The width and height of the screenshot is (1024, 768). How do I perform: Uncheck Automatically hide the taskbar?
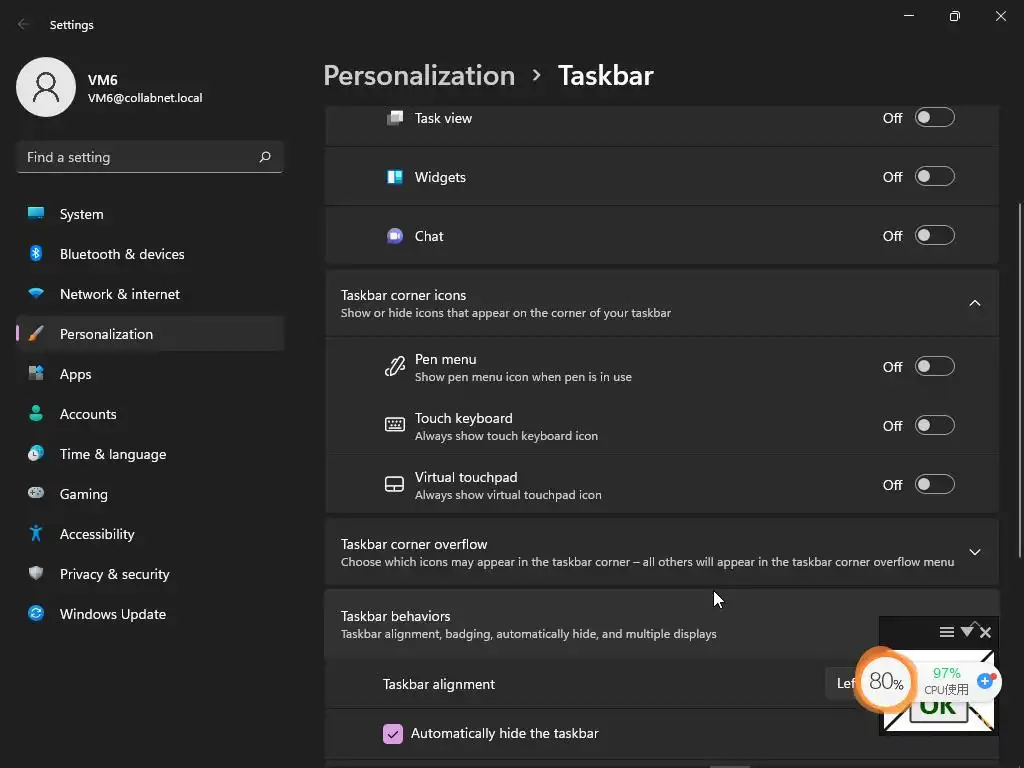[x=393, y=734]
